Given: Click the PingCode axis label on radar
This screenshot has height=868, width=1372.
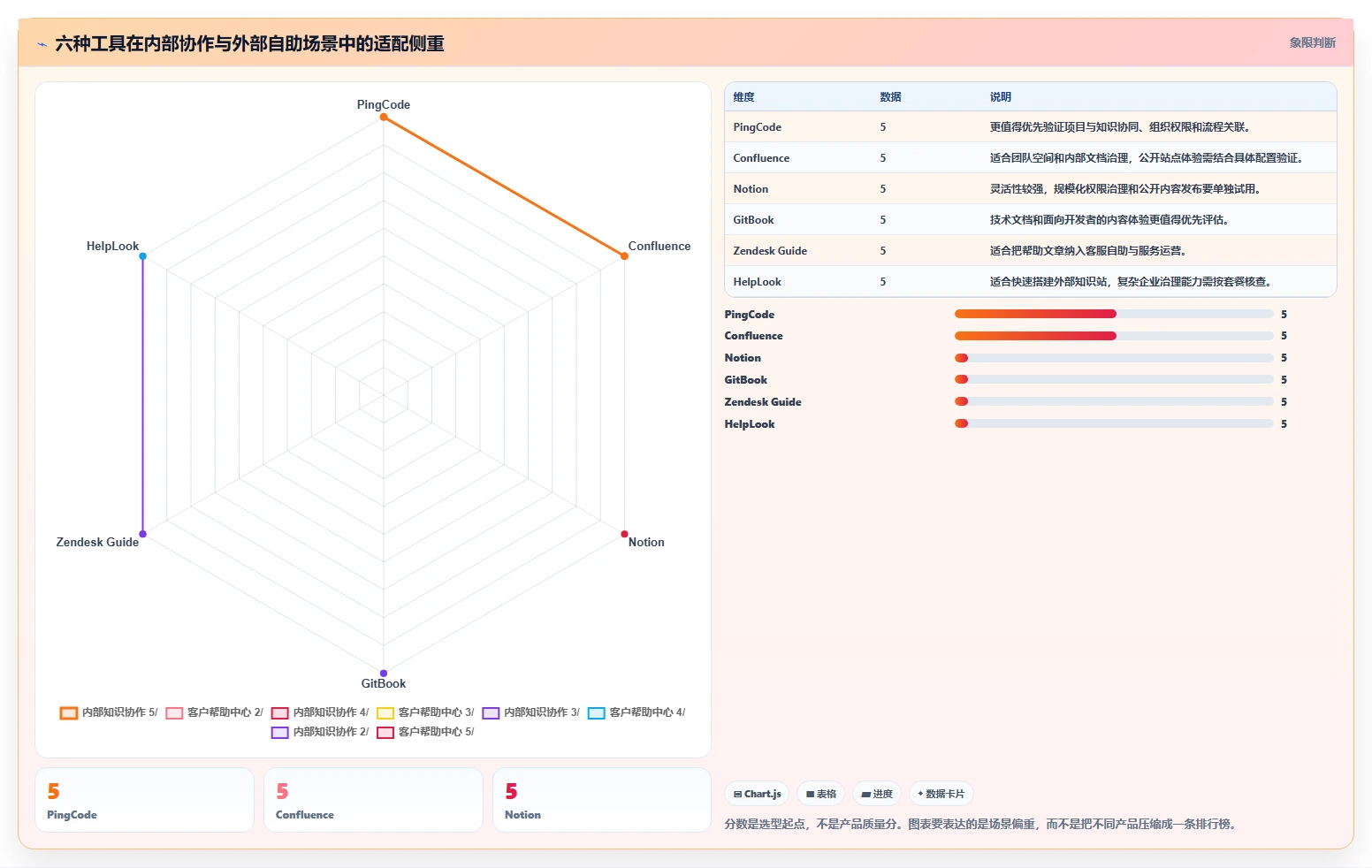Looking at the screenshot, I should (384, 104).
